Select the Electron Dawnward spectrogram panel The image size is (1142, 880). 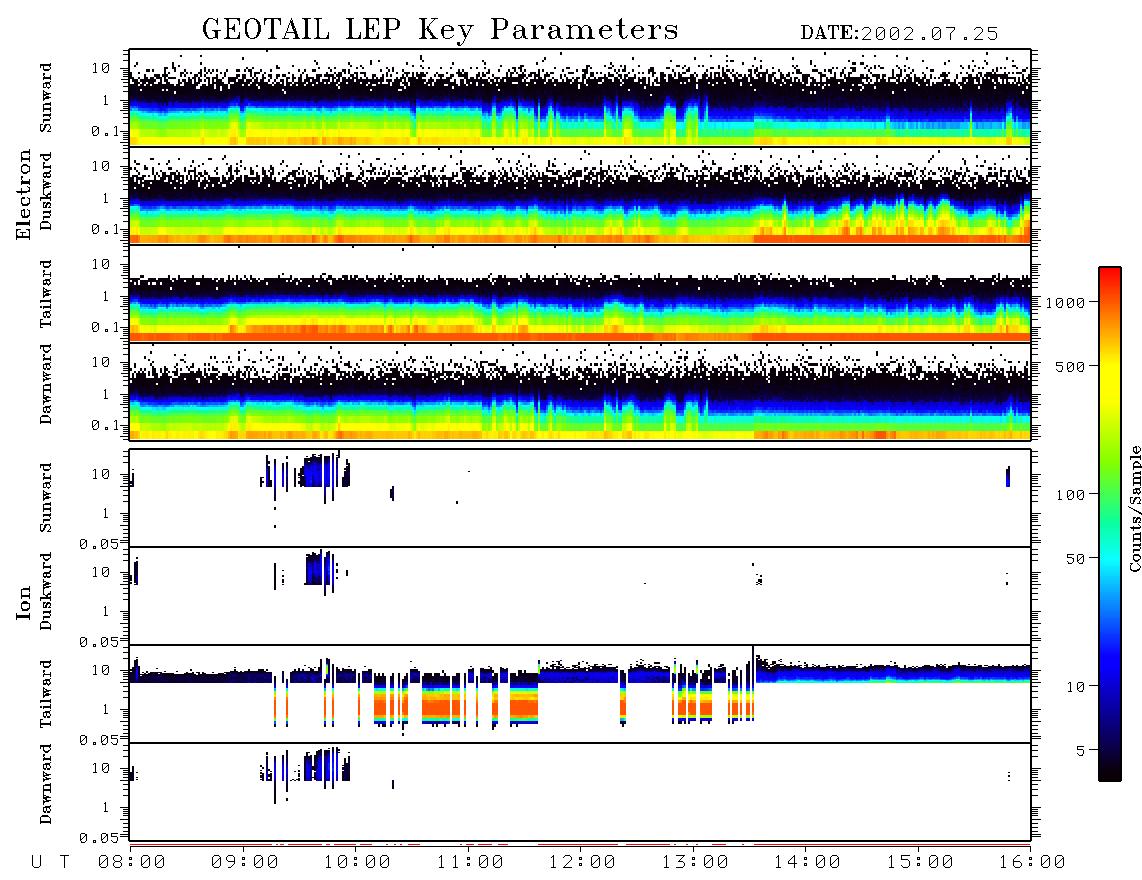click(580, 391)
